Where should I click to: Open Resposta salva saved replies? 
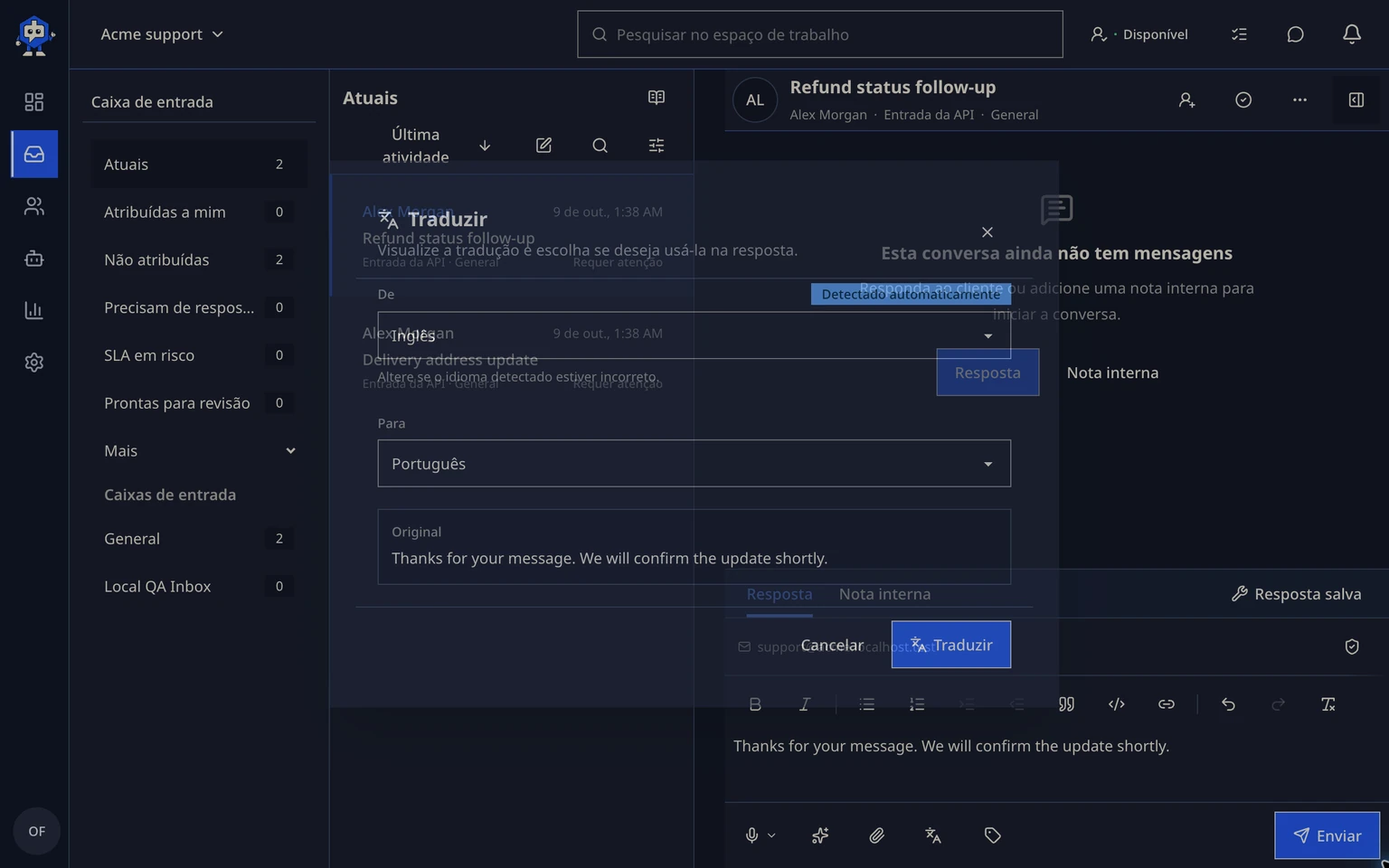click(x=1296, y=594)
